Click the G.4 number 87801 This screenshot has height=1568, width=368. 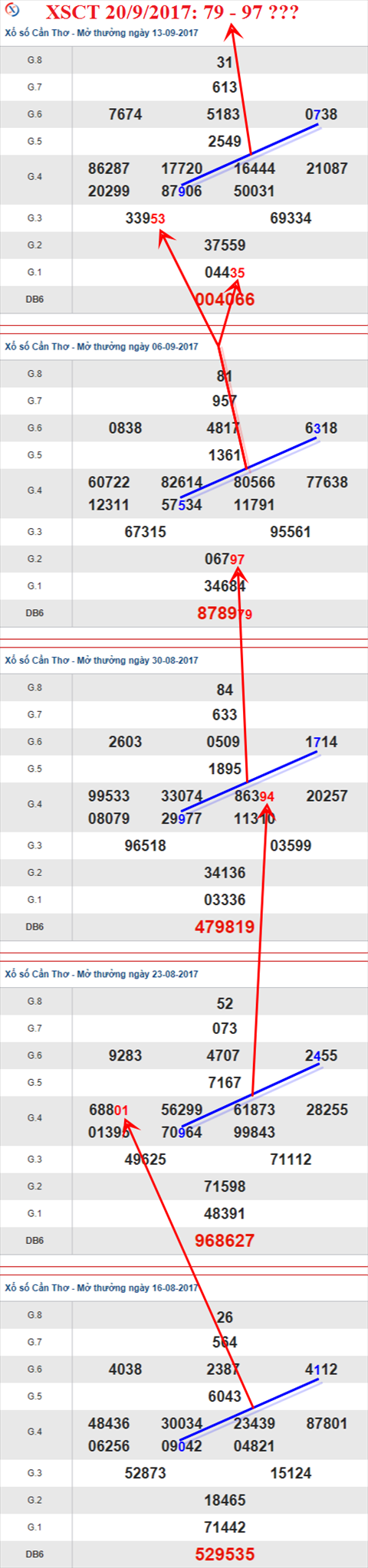(327, 1424)
